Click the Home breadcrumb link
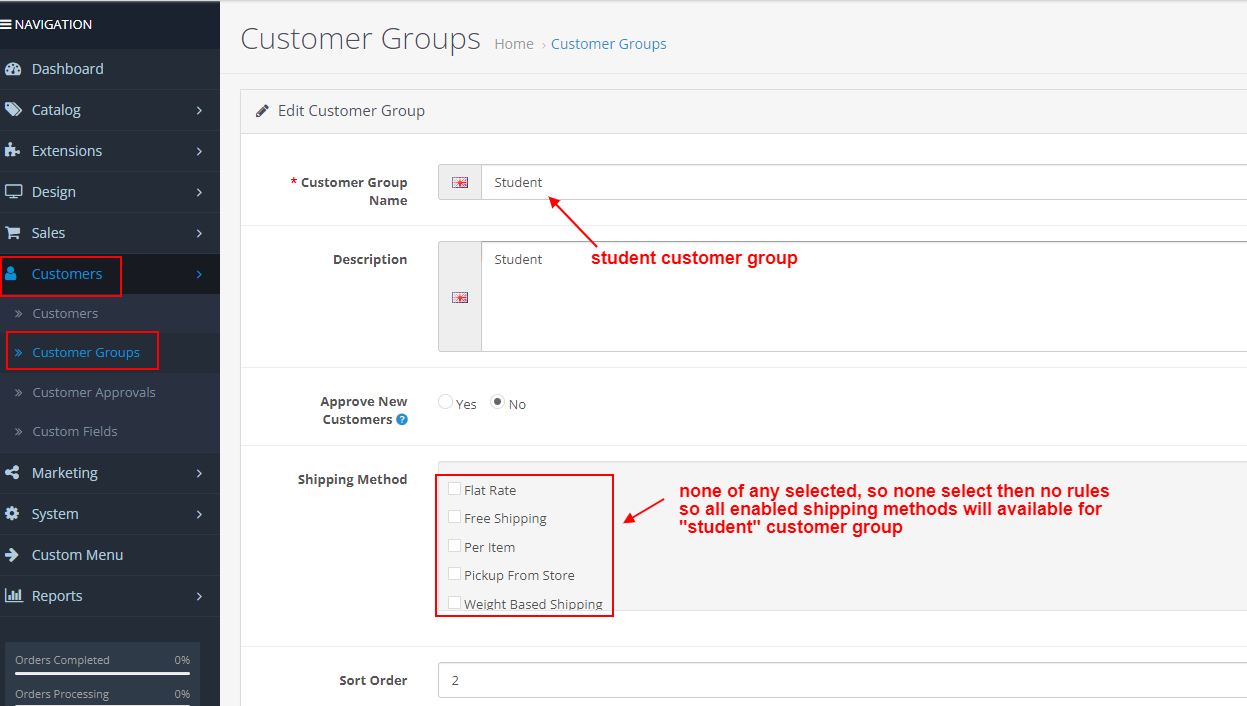 [x=514, y=44]
